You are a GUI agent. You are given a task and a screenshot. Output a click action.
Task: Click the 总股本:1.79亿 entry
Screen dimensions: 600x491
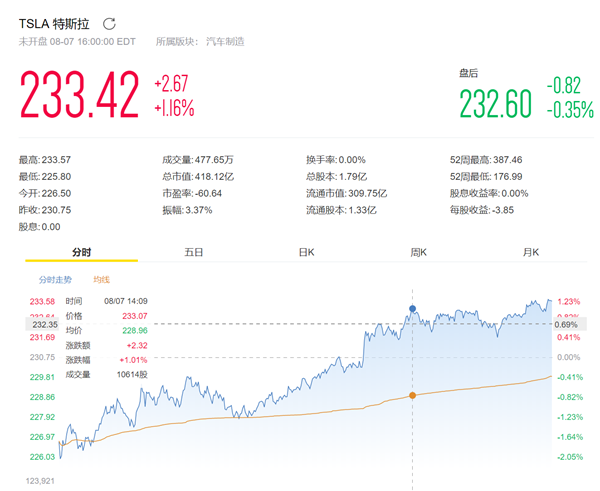[336, 176]
